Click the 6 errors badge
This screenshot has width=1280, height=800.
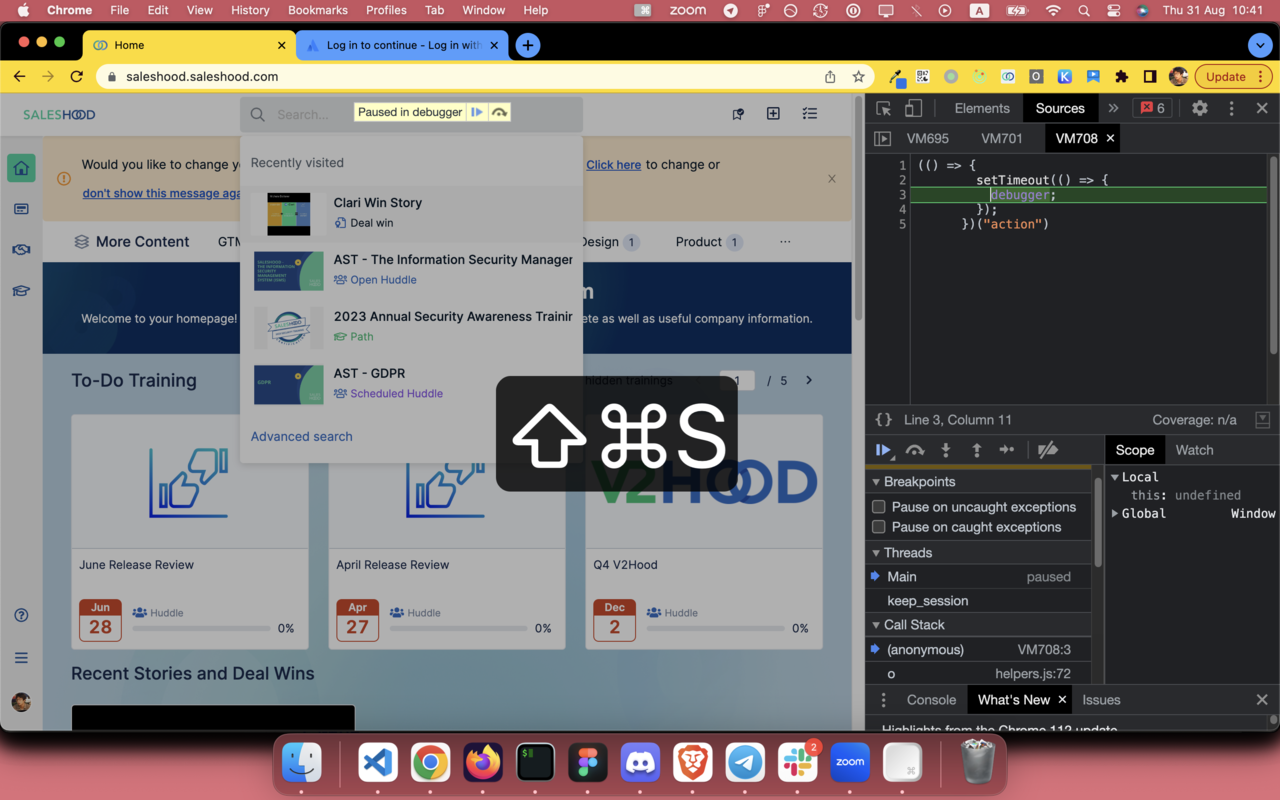point(1153,108)
